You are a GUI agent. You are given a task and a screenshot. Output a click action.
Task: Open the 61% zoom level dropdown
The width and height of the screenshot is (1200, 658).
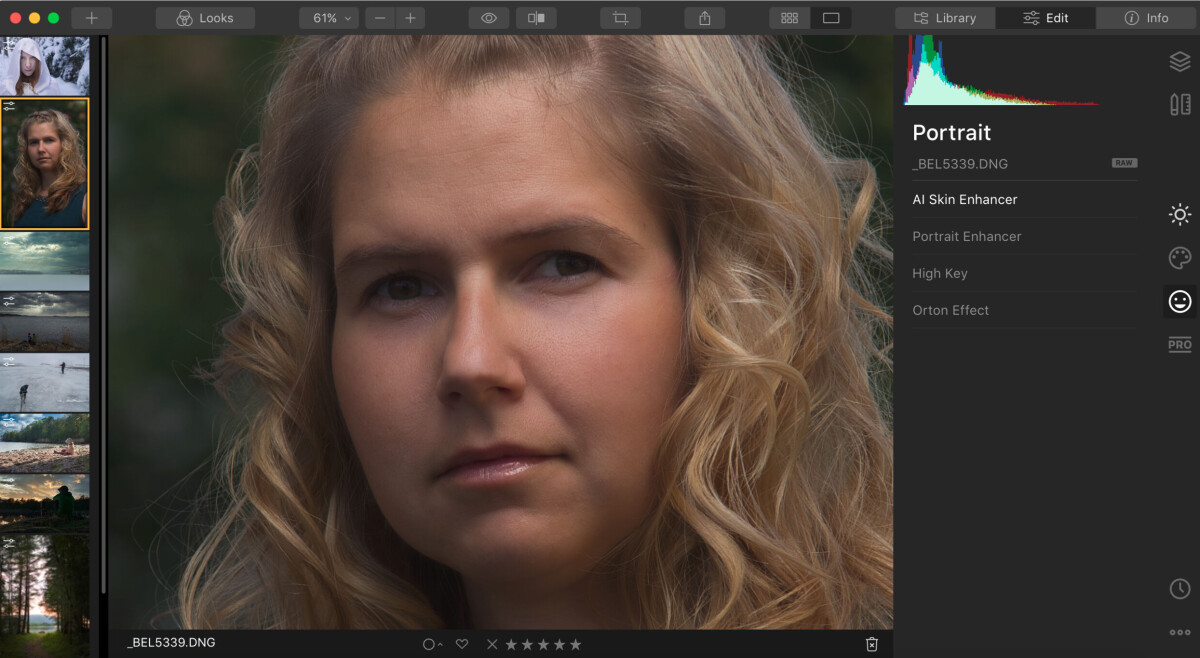[x=329, y=18]
